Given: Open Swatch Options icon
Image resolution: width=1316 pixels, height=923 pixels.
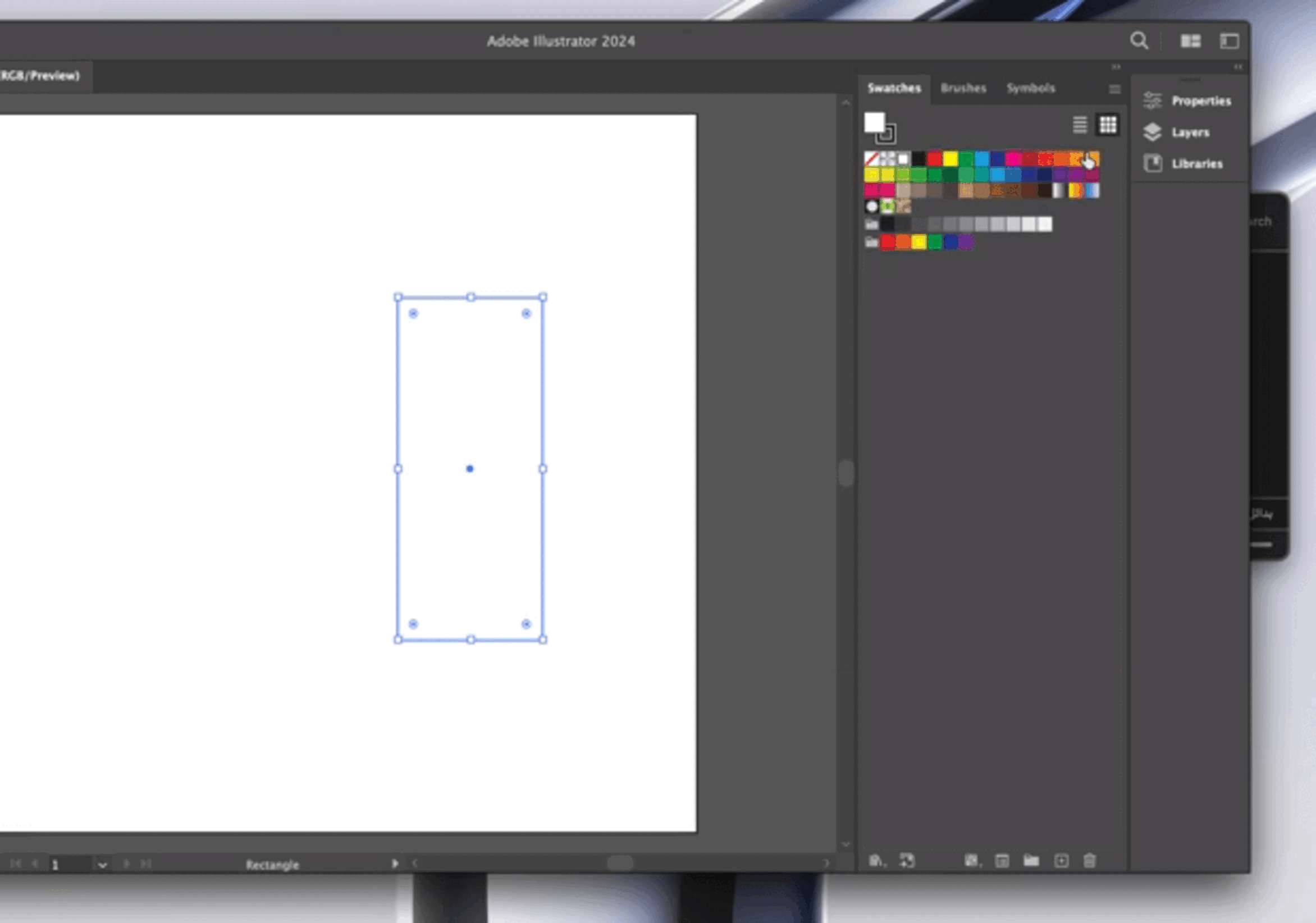Looking at the screenshot, I should (x=1002, y=861).
